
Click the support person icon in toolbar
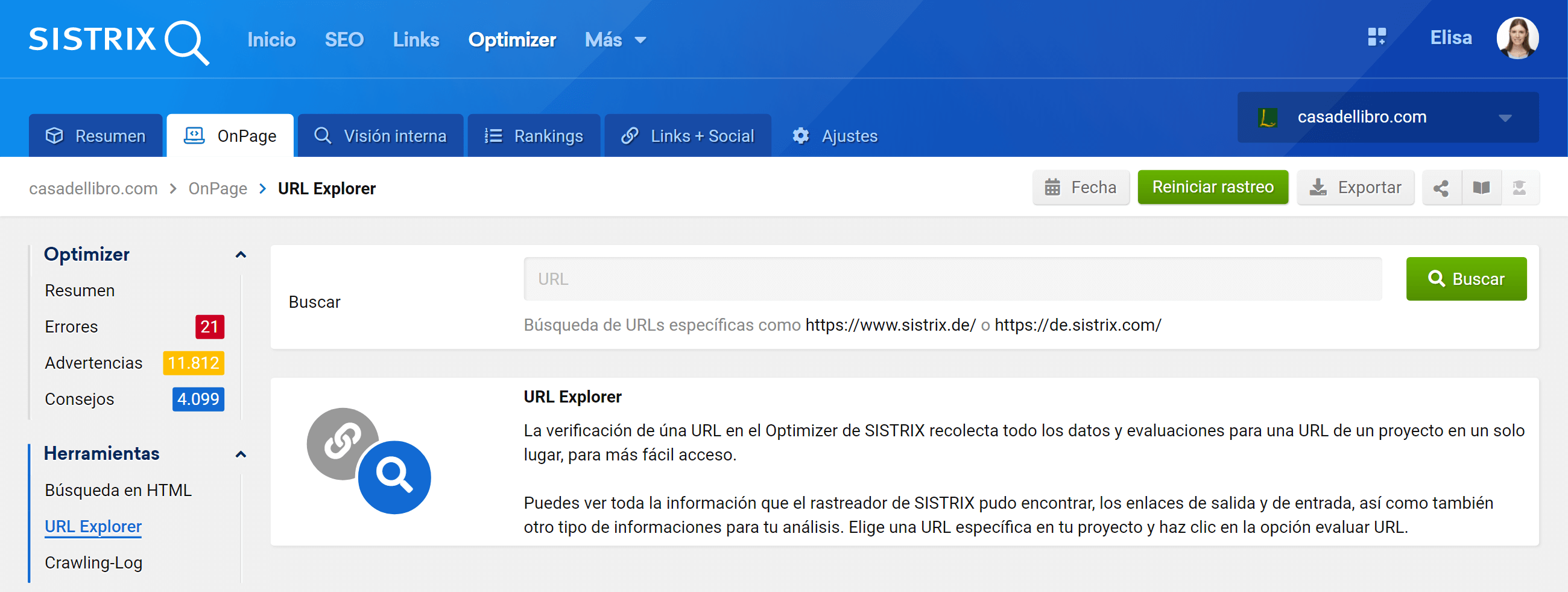[1519, 188]
